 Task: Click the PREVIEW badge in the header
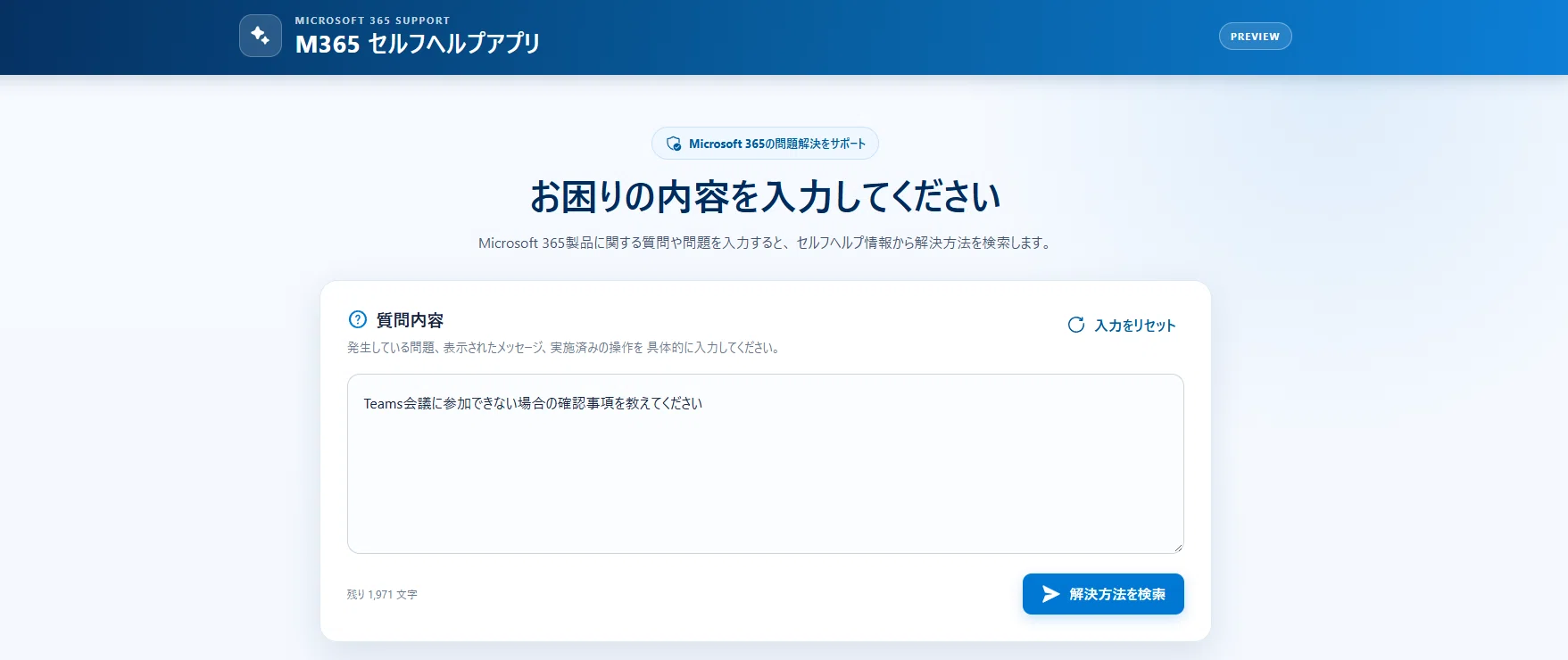pyautogui.click(x=1255, y=37)
